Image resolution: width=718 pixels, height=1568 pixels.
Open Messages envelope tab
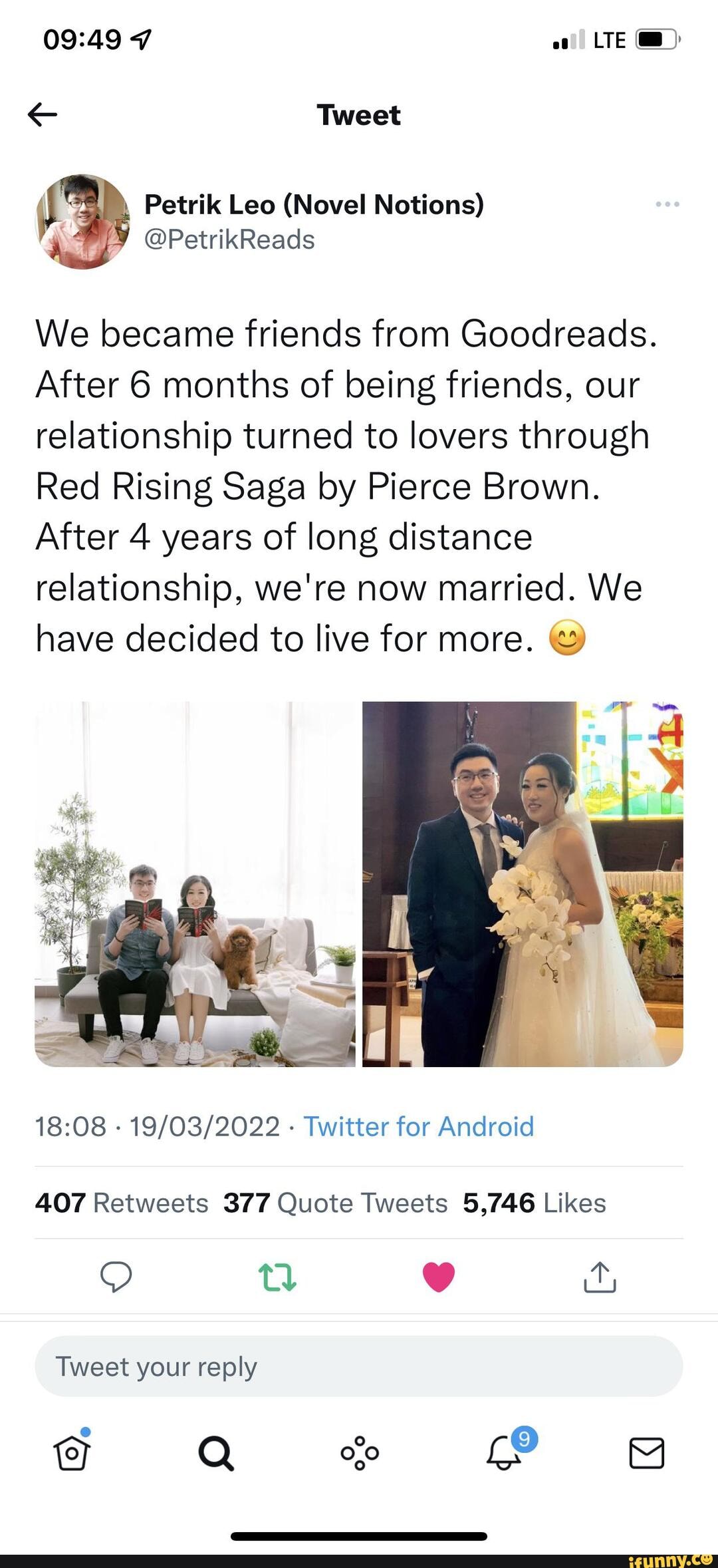coord(646,1453)
